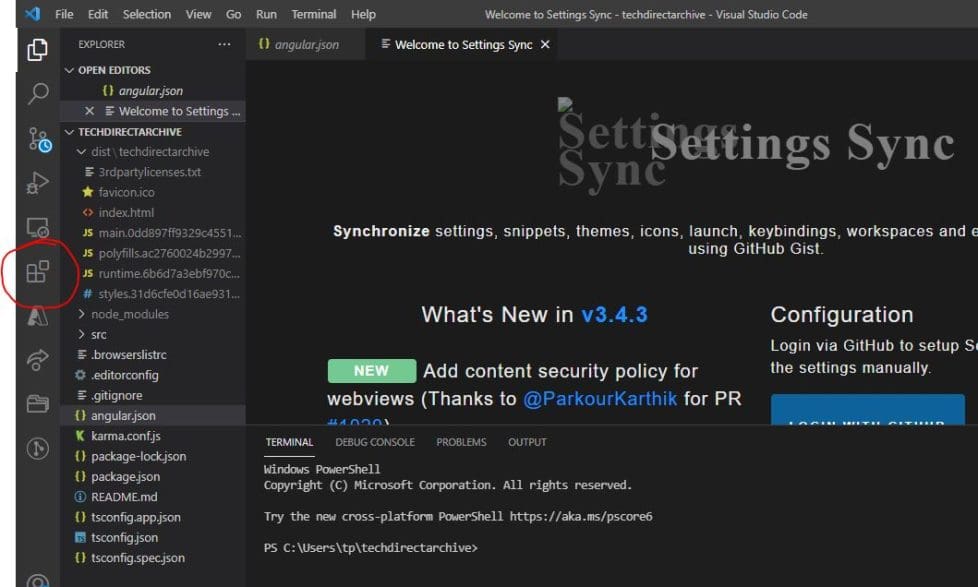Open the Extensions view
Image resolution: width=978 pixels, height=587 pixels.
pos(37,272)
